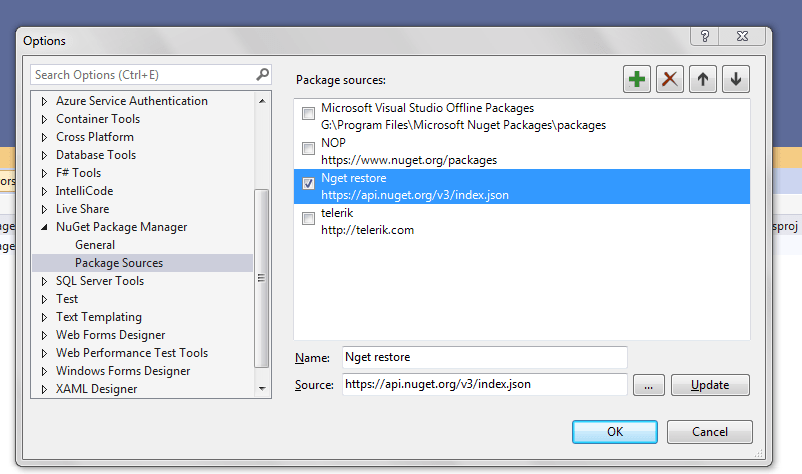Move selected source down with arrow icon
The image size is (802, 474).
click(x=736, y=80)
